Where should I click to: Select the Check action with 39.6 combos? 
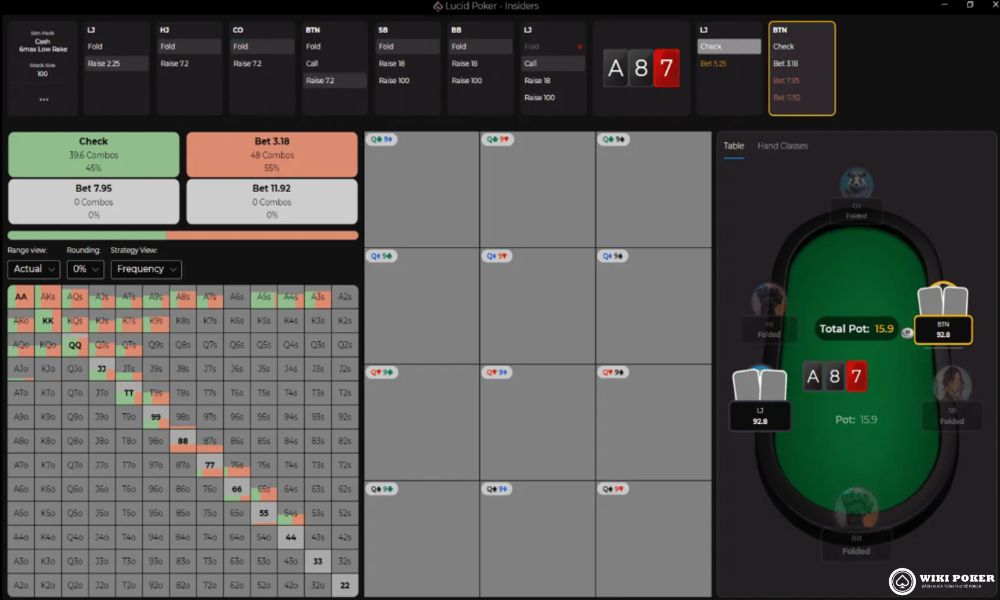[94, 154]
